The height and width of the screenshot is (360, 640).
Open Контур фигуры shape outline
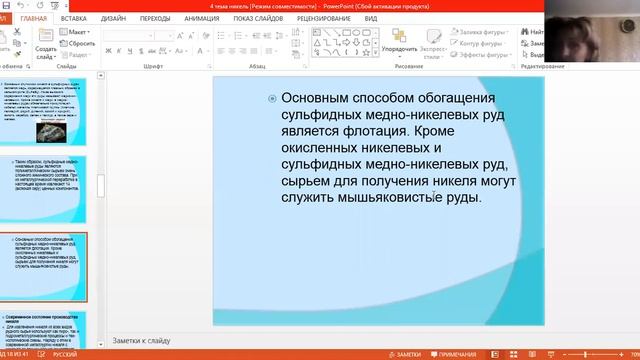(477, 43)
